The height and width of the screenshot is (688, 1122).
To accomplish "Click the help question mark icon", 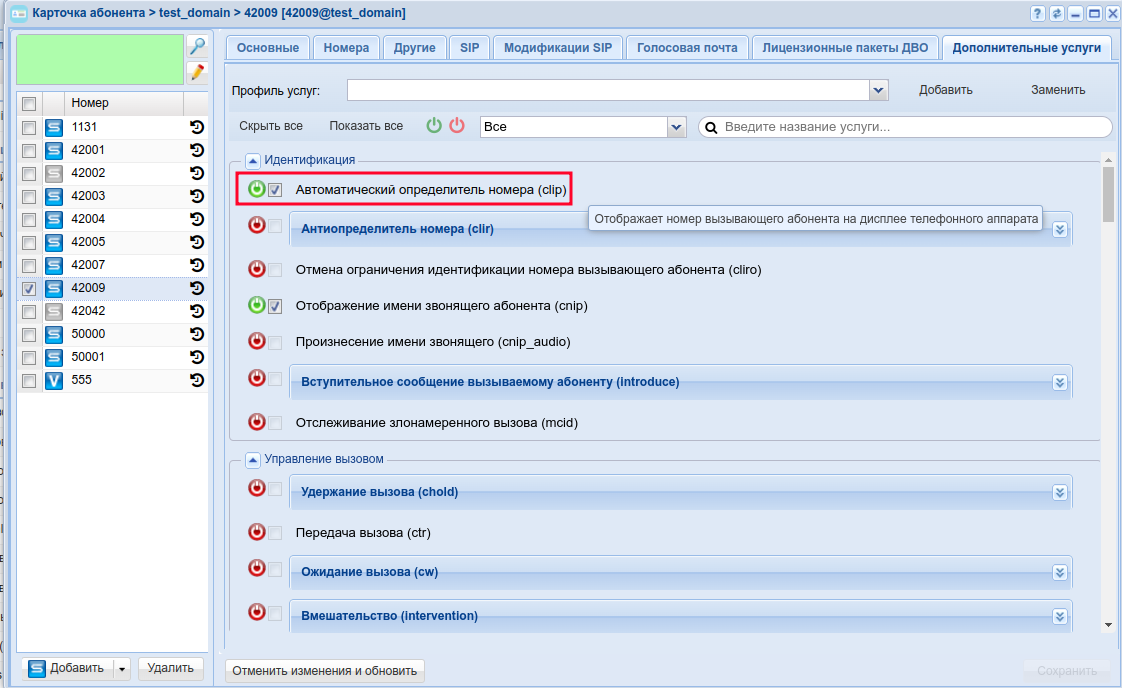I will (1037, 14).
